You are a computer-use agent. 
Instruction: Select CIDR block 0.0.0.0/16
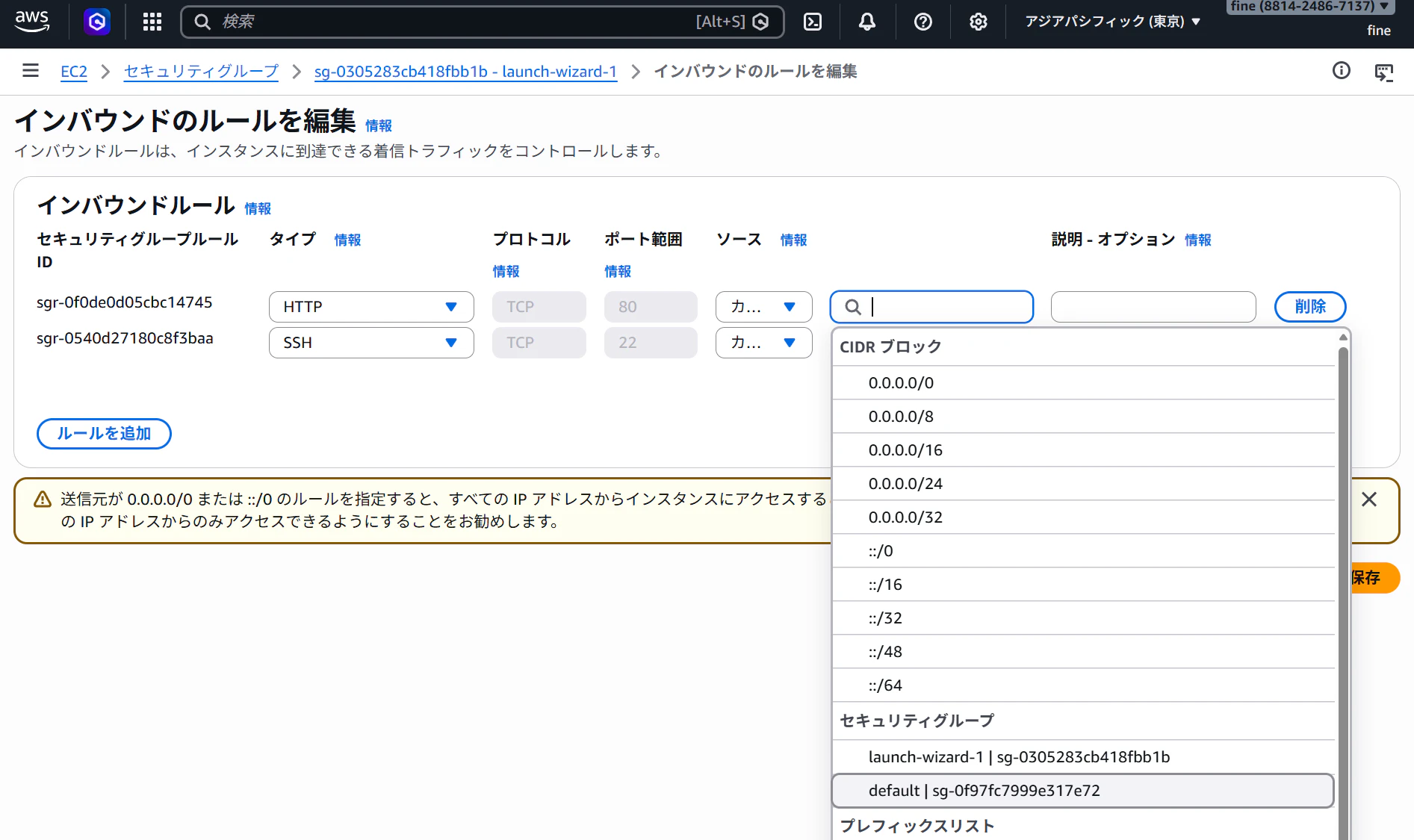point(1083,450)
